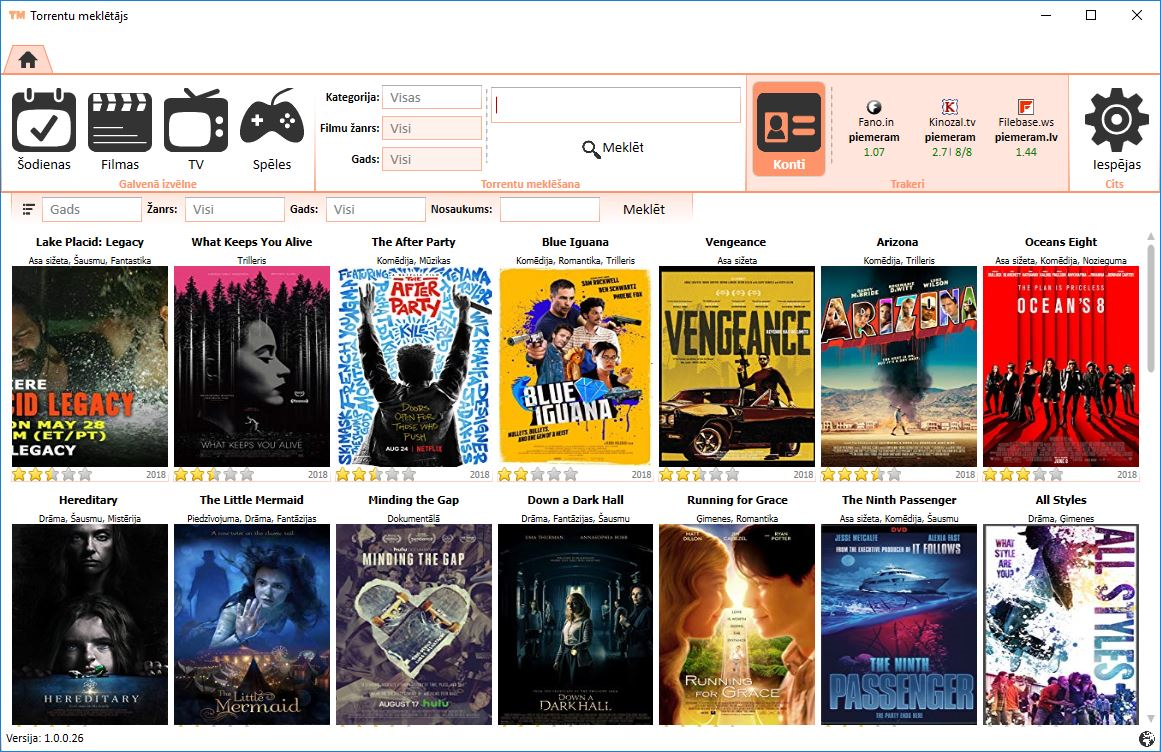Focus the Nosaukums title input field
1161x752 pixels.
click(x=549, y=209)
